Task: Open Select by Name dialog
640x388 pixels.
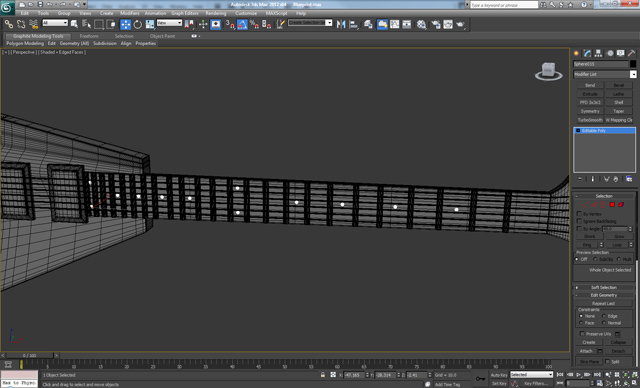Action: coord(86,24)
